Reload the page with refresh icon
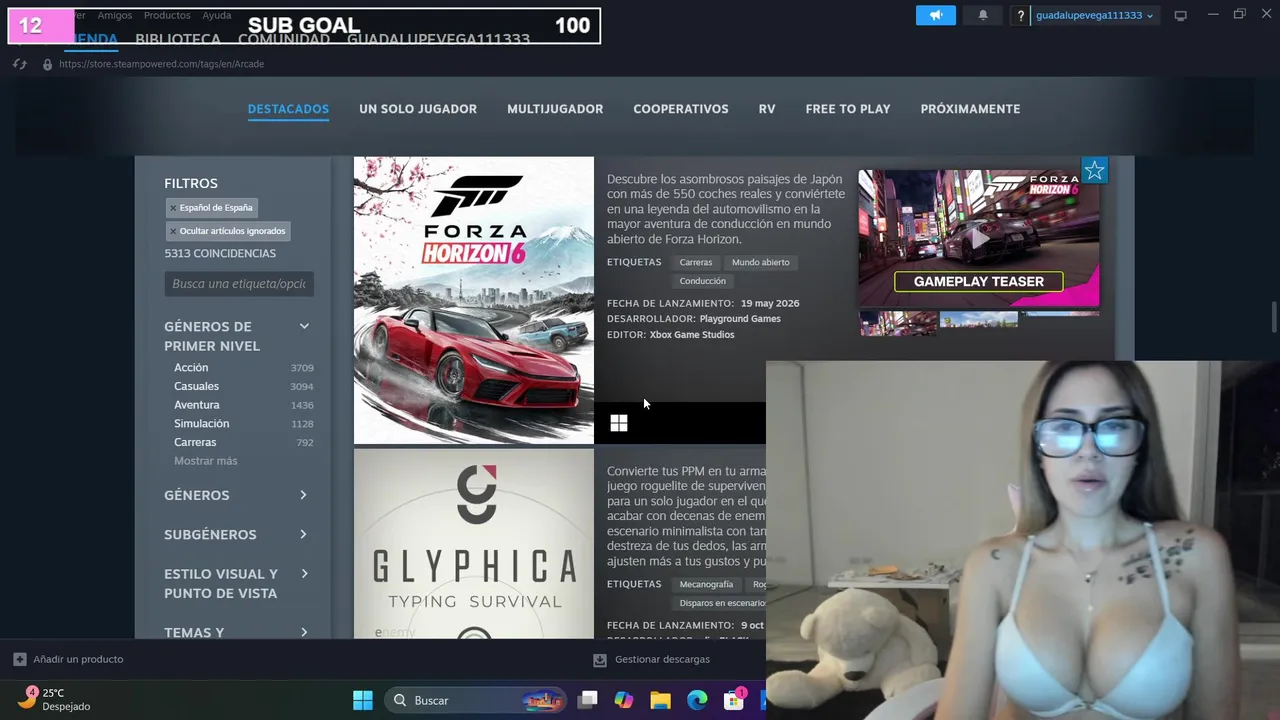 coord(19,64)
